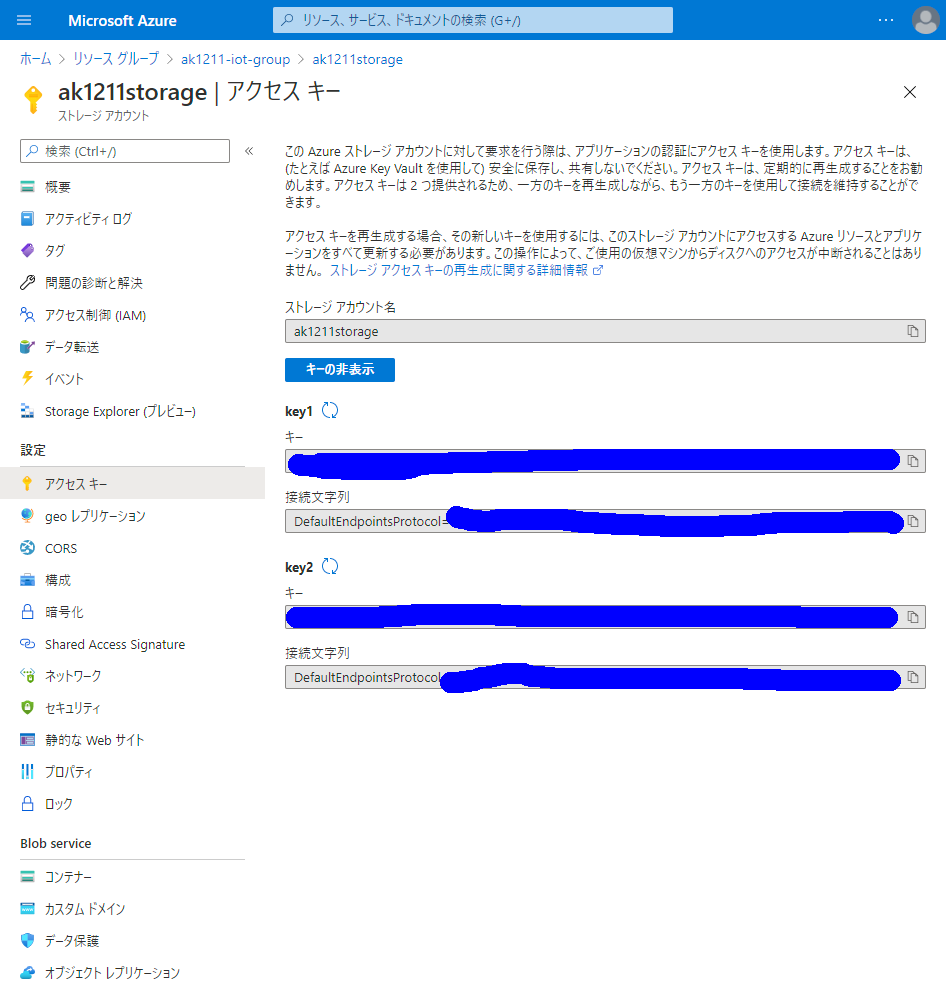Go to ak1211-iot-group breadcrumb link
Viewport: 946px width, 1000px height.
pyautogui.click(x=235, y=59)
